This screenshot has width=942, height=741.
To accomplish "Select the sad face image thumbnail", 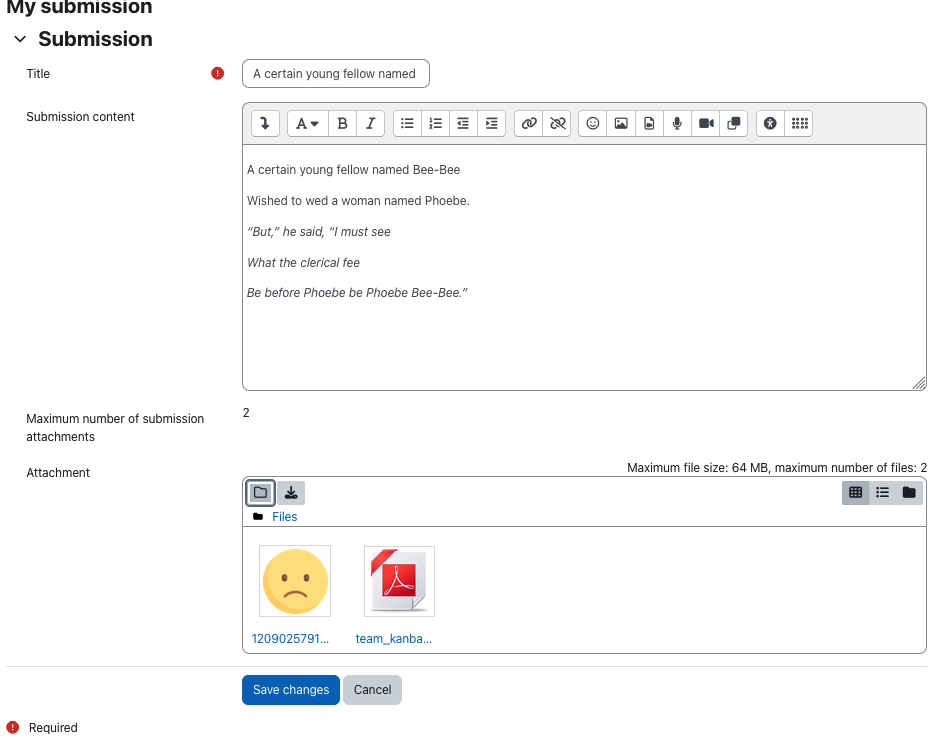I will tap(295, 581).
